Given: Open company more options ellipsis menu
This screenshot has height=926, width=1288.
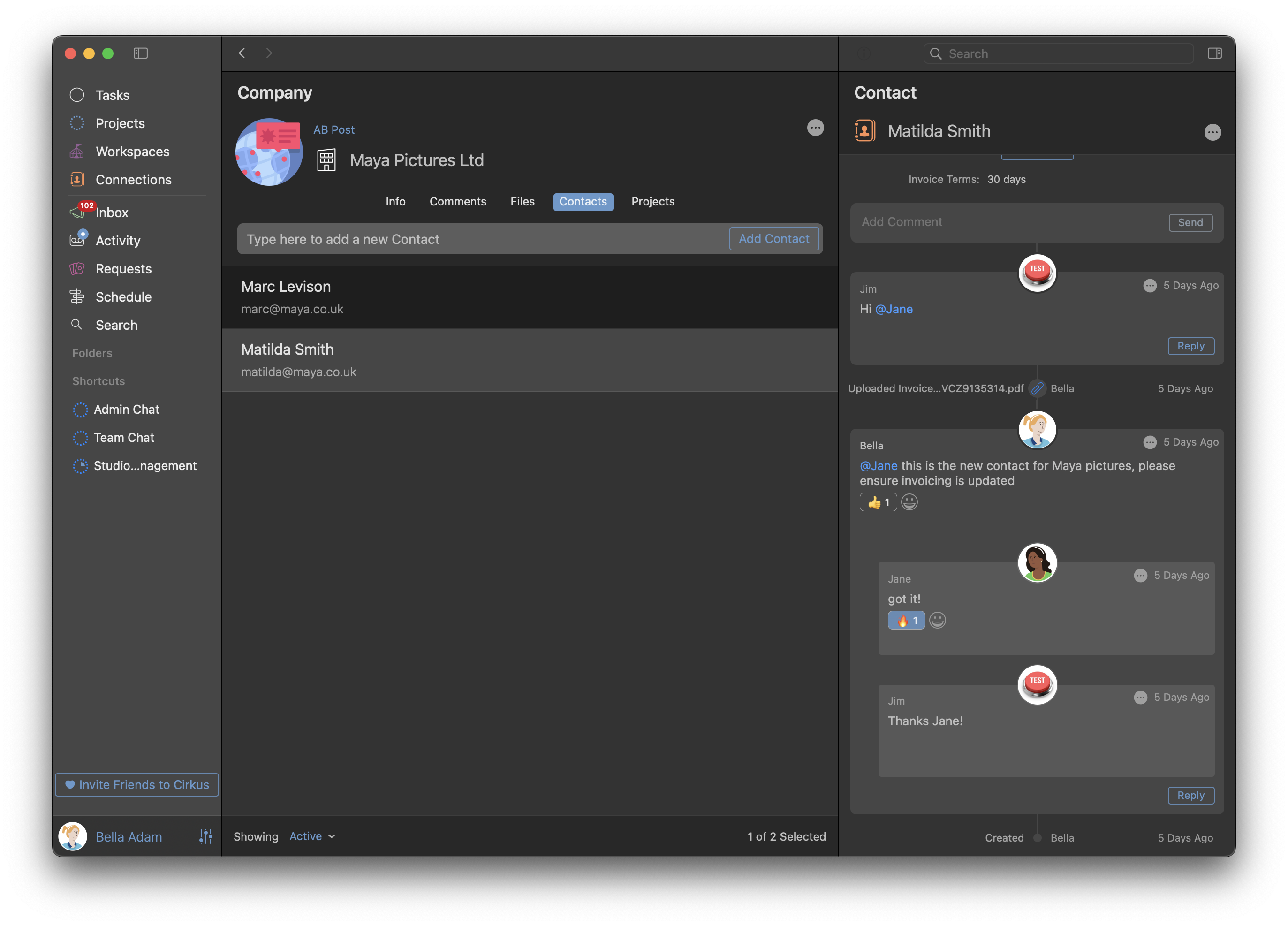Looking at the screenshot, I should click(x=815, y=128).
